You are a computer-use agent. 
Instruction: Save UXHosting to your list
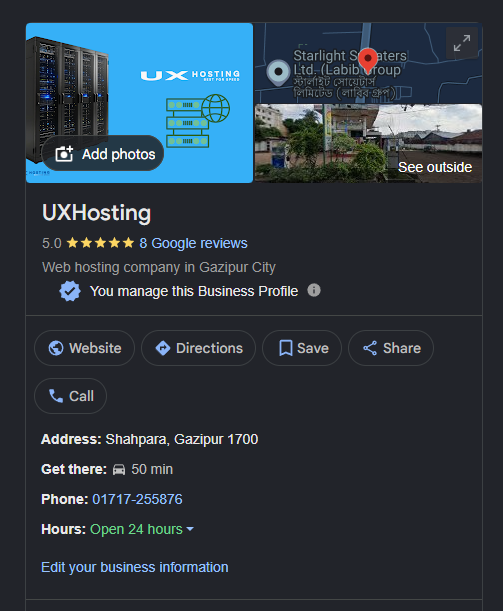tap(302, 348)
